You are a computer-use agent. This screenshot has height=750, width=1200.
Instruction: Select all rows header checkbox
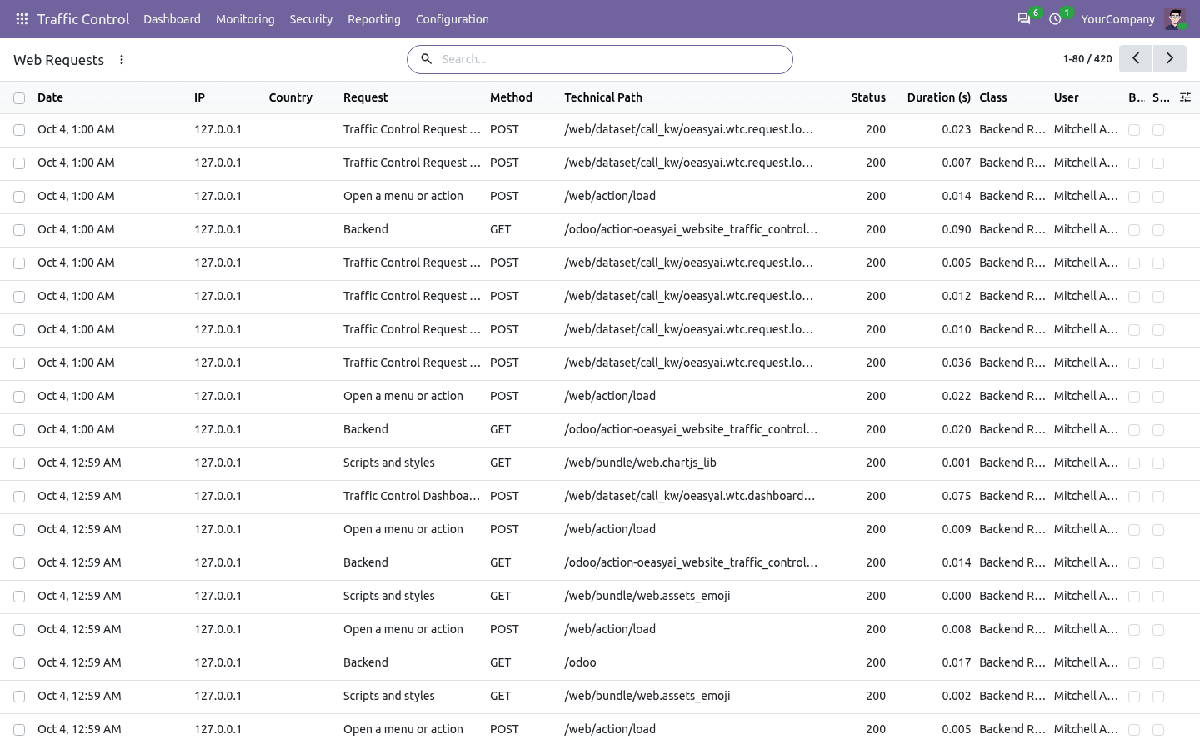[x=19, y=98]
